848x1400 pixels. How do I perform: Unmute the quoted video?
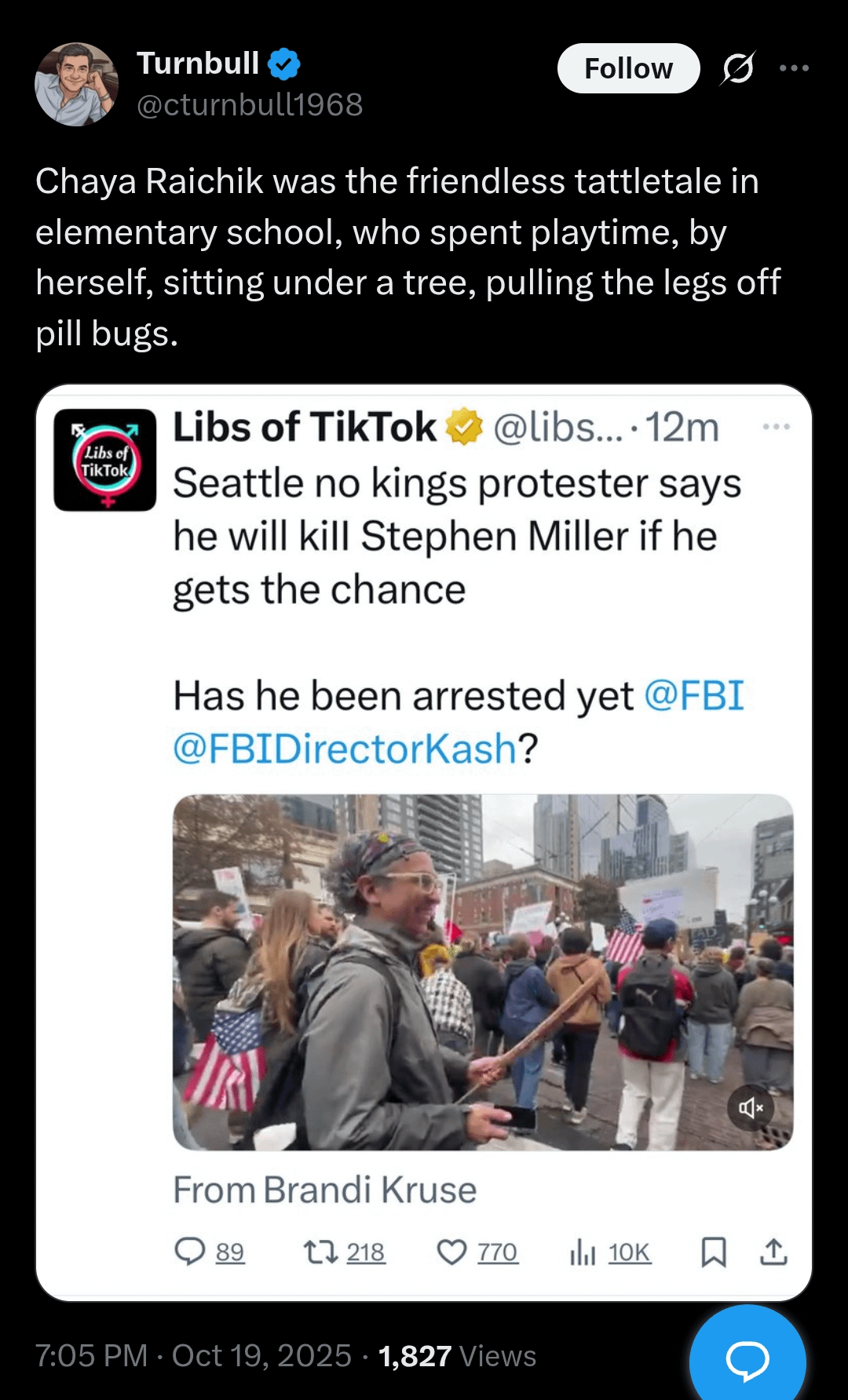pos(751,1107)
